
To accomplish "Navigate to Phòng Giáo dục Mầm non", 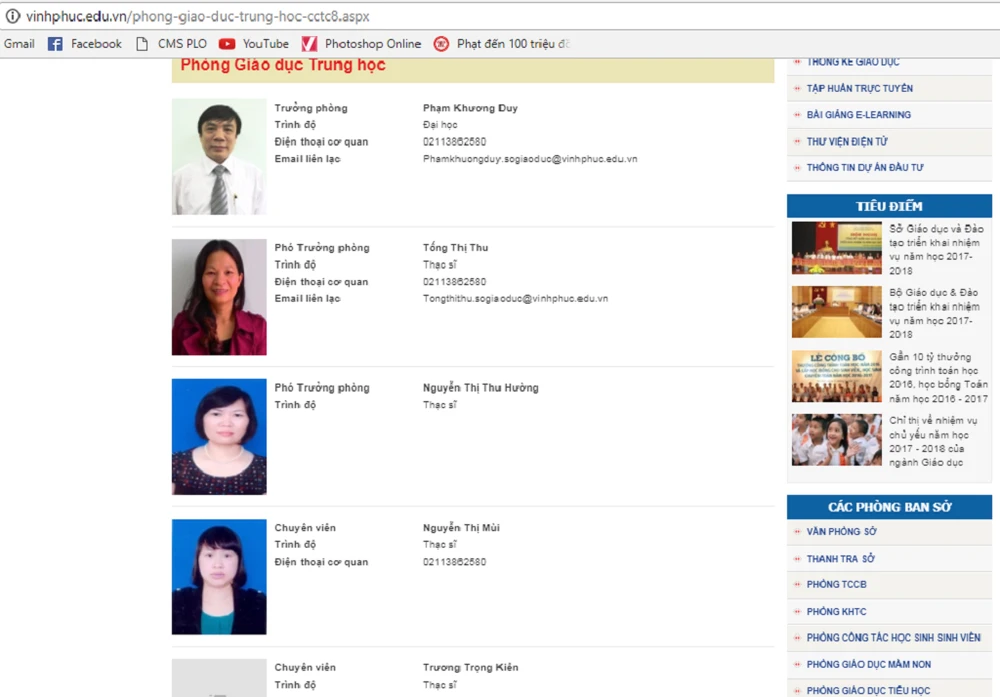I will pyautogui.click(x=868, y=664).
